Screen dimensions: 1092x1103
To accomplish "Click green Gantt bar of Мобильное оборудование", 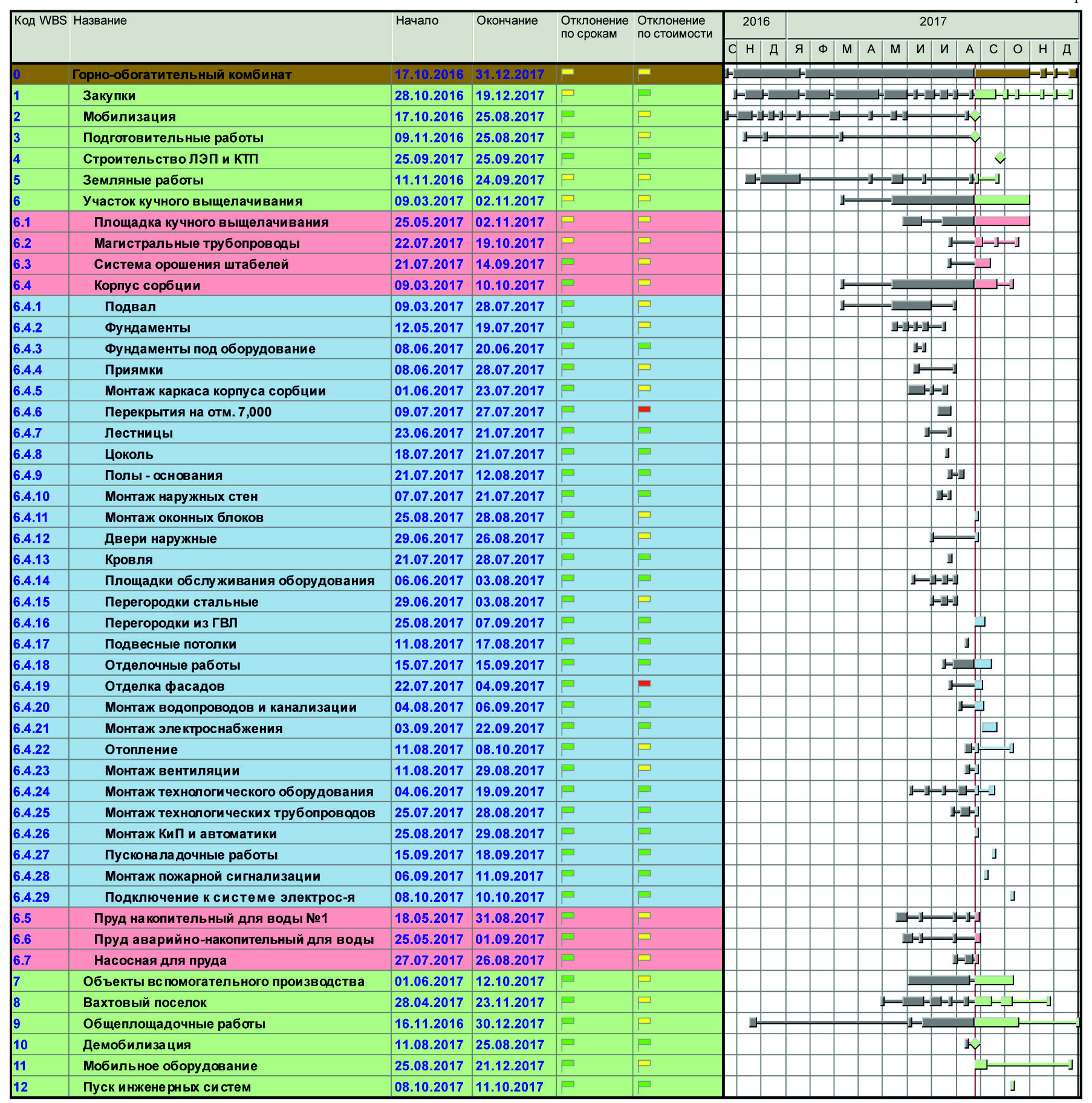I will (x=1028, y=1064).
